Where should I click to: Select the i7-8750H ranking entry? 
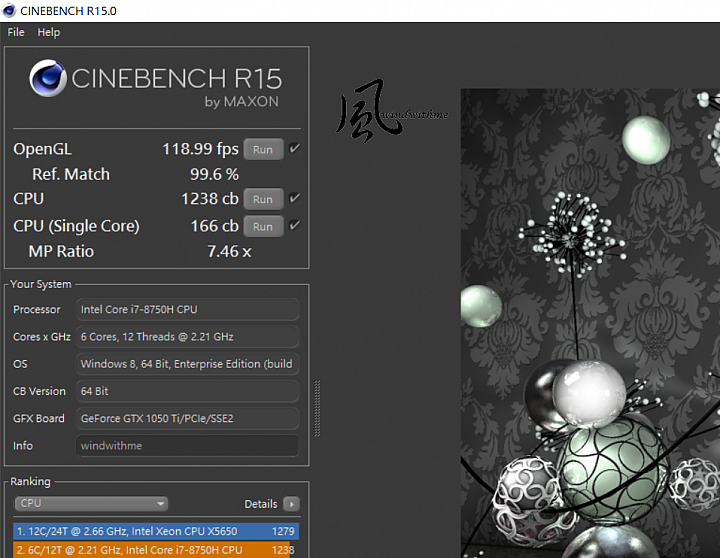point(156,549)
